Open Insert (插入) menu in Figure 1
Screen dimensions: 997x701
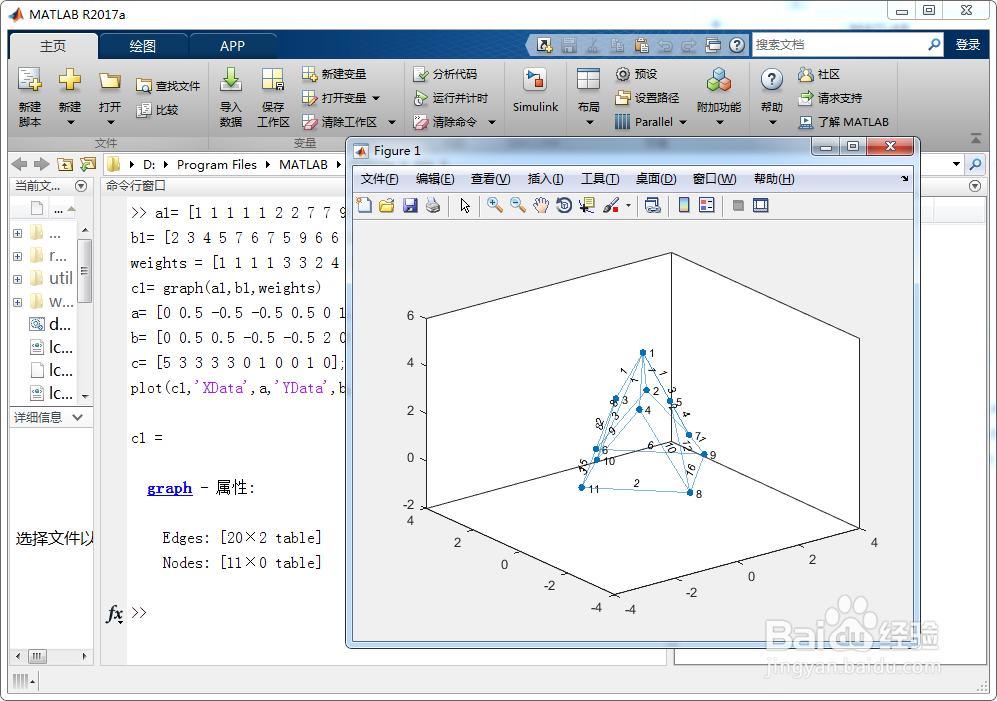[x=545, y=179]
